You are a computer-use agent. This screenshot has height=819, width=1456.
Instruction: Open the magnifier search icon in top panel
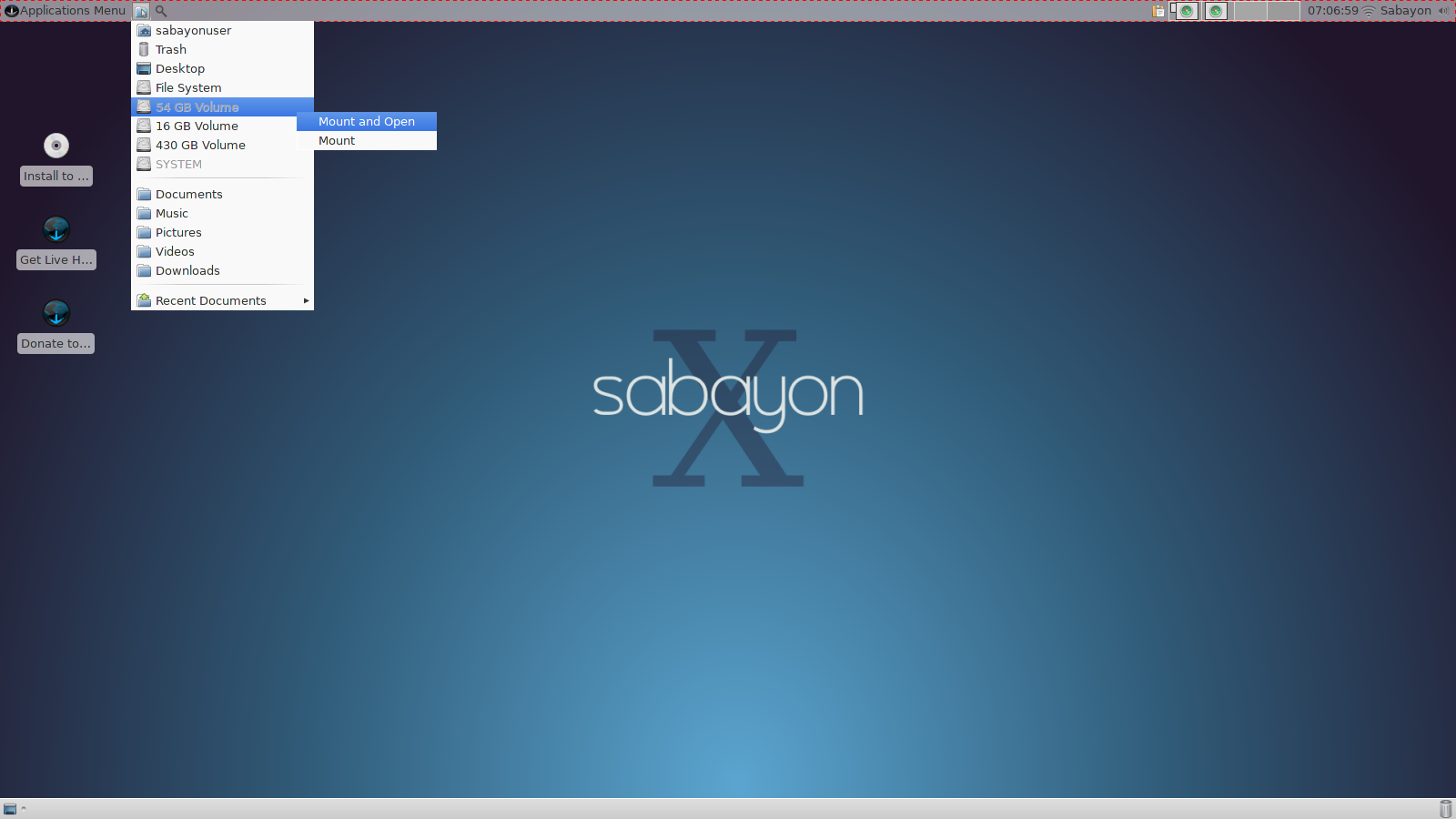pos(161,11)
